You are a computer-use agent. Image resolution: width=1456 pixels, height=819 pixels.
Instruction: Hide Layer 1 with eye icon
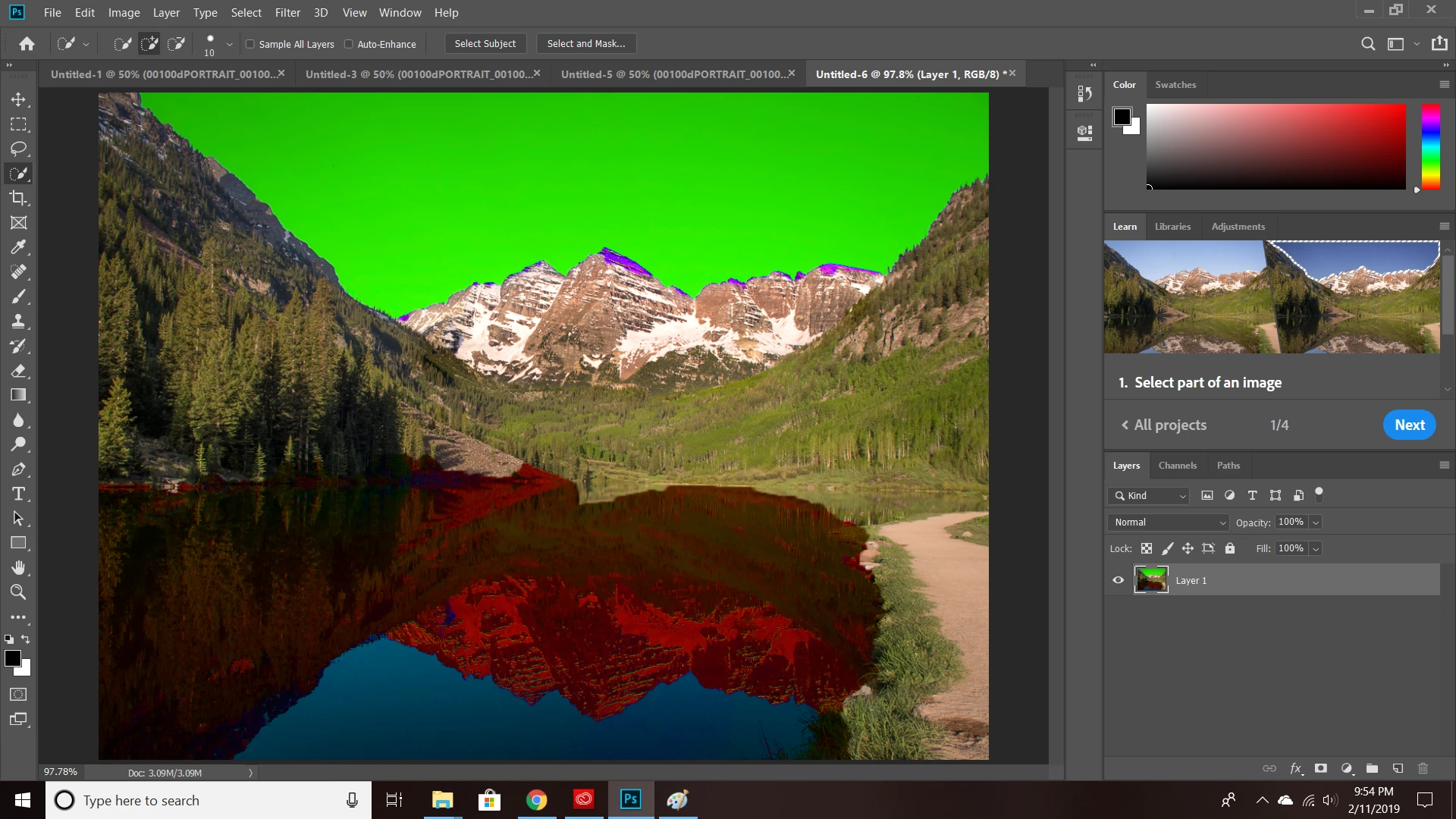(1118, 580)
